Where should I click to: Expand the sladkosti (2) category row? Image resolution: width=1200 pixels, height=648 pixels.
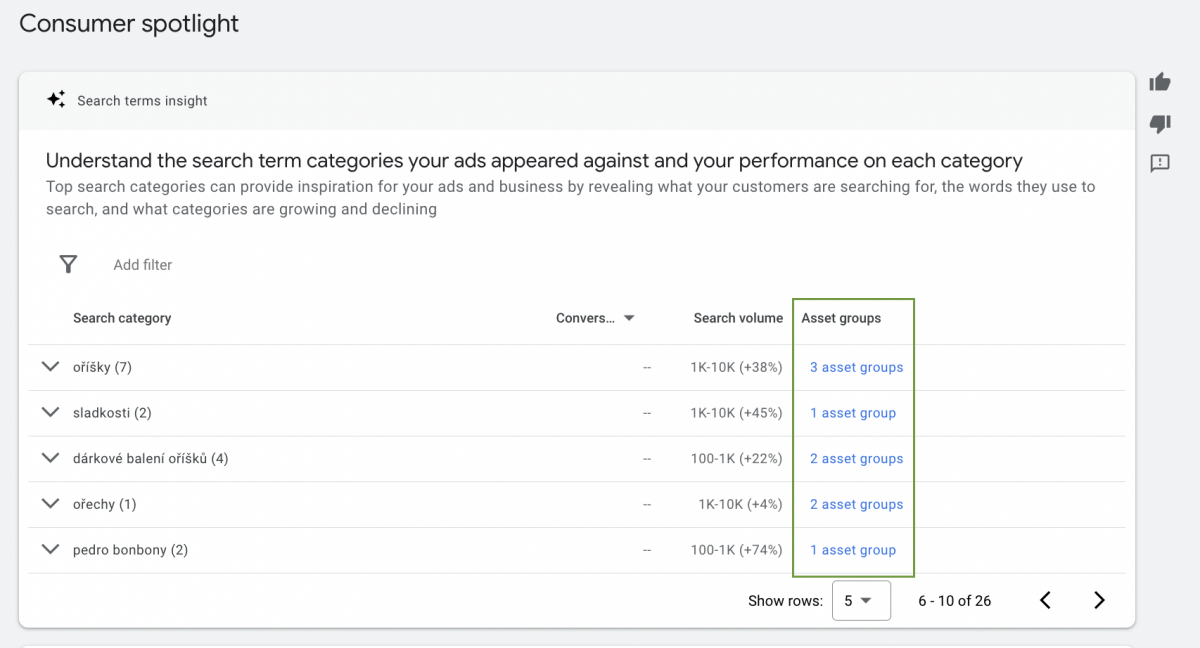click(x=51, y=412)
